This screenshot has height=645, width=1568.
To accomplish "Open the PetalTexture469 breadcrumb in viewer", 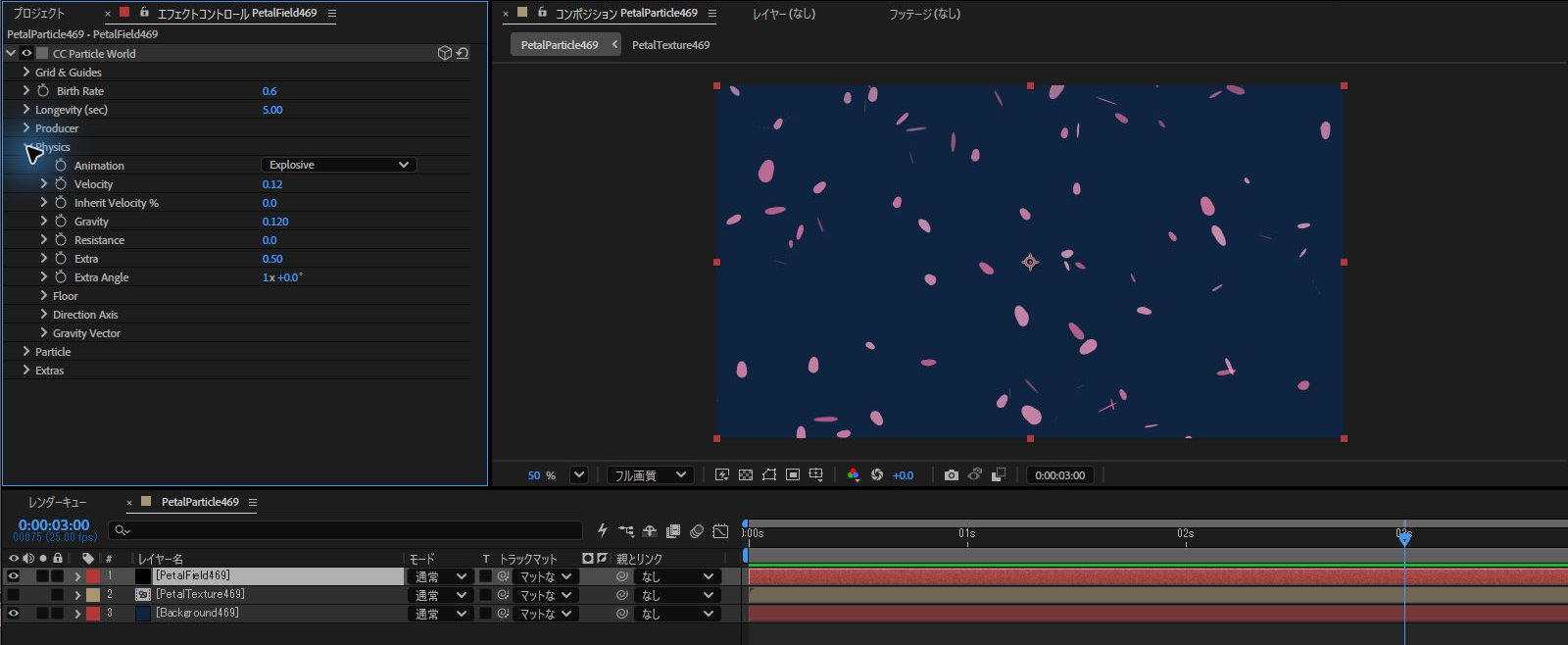I will 670,44.
